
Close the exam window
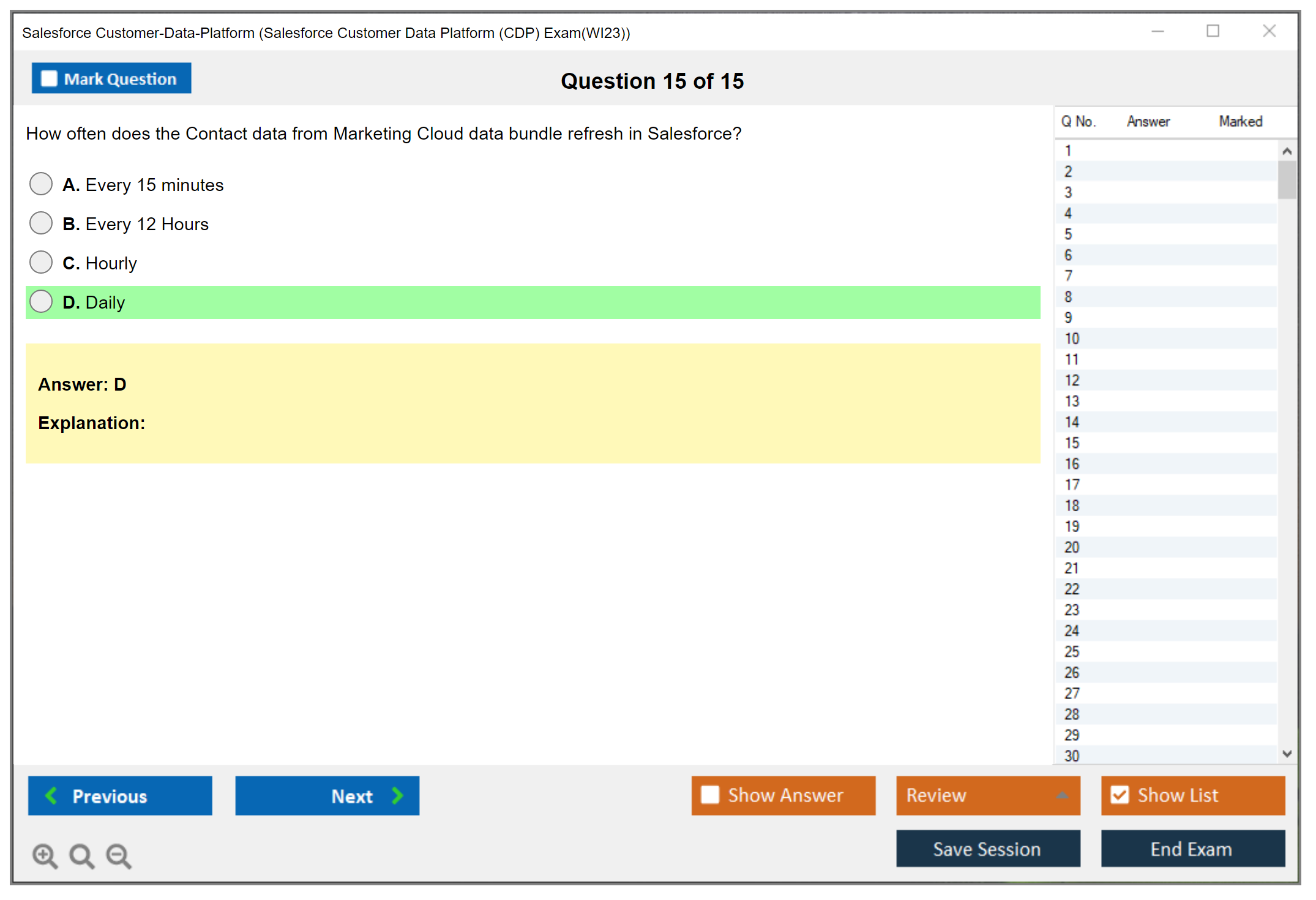(x=1269, y=31)
